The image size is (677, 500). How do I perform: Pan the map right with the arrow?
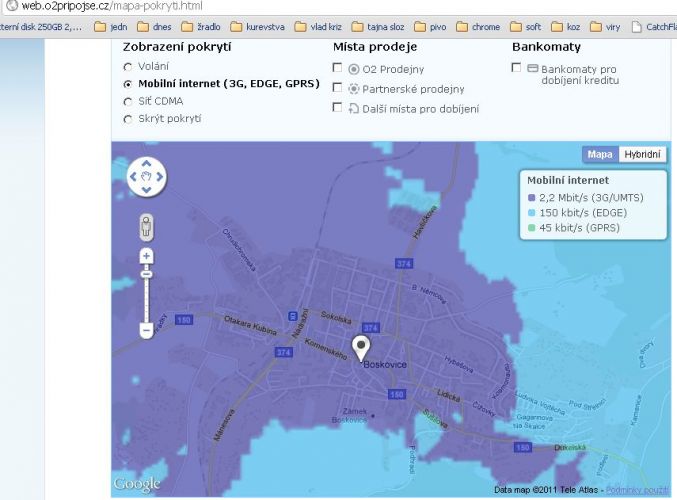tap(160, 177)
